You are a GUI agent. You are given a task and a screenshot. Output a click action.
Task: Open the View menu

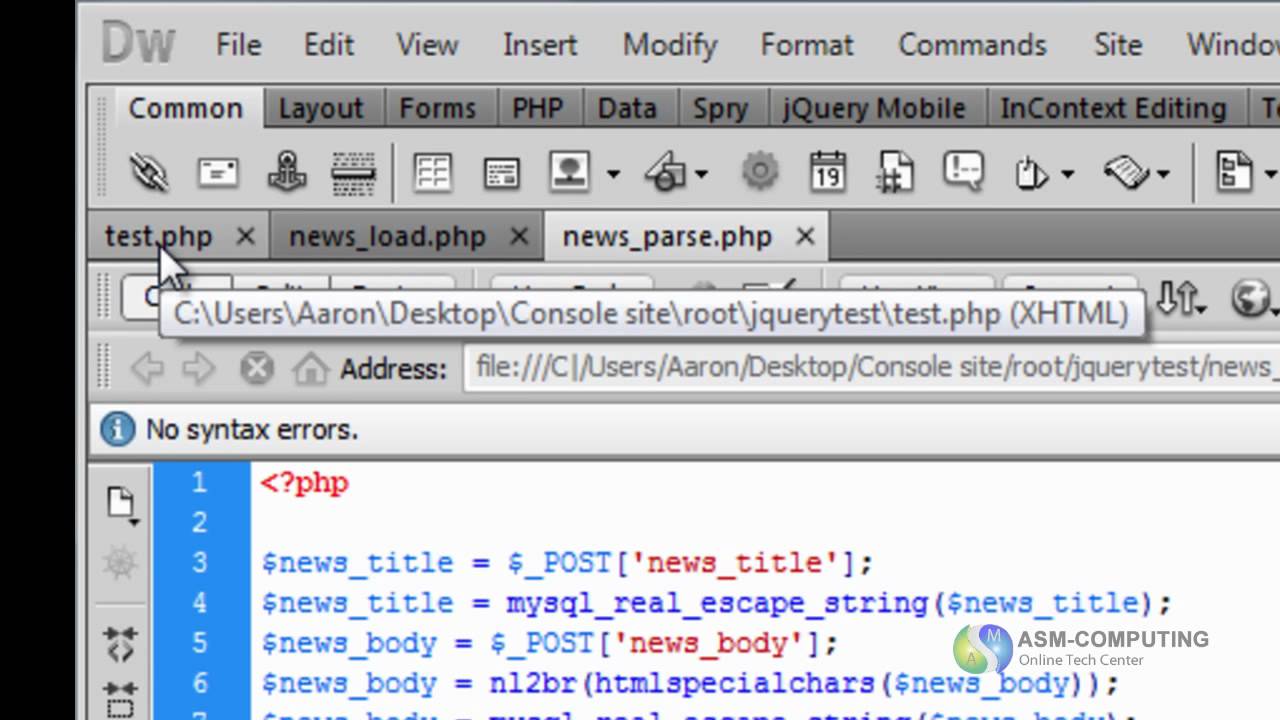pyautogui.click(x=427, y=45)
